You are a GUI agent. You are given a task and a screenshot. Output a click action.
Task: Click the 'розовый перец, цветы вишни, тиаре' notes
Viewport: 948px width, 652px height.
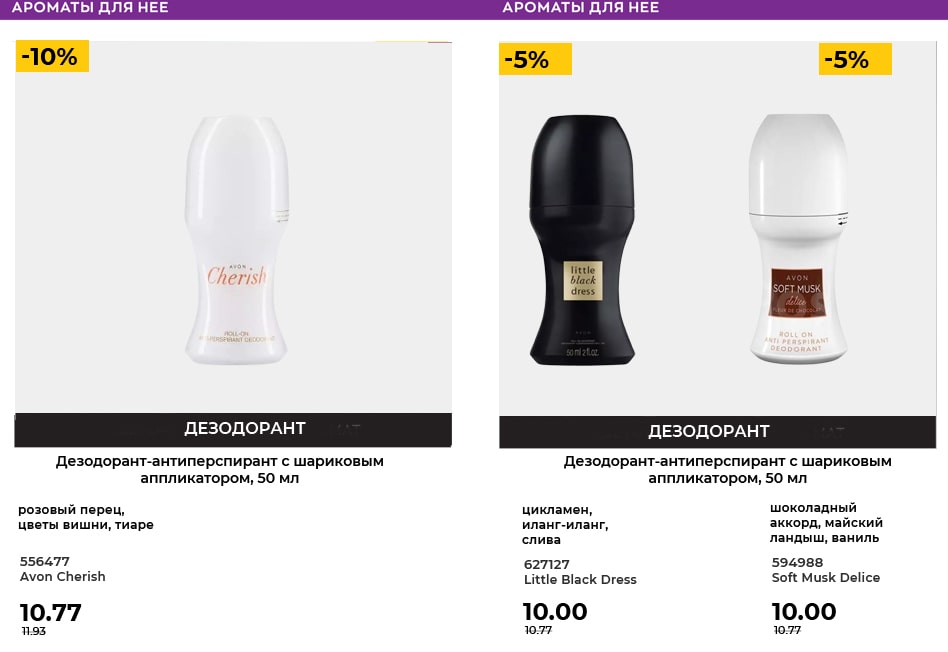86,517
